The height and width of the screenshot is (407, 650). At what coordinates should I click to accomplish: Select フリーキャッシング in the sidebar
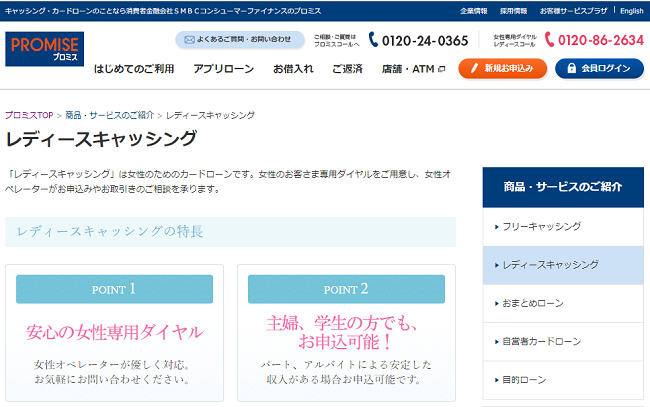(563, 227)
